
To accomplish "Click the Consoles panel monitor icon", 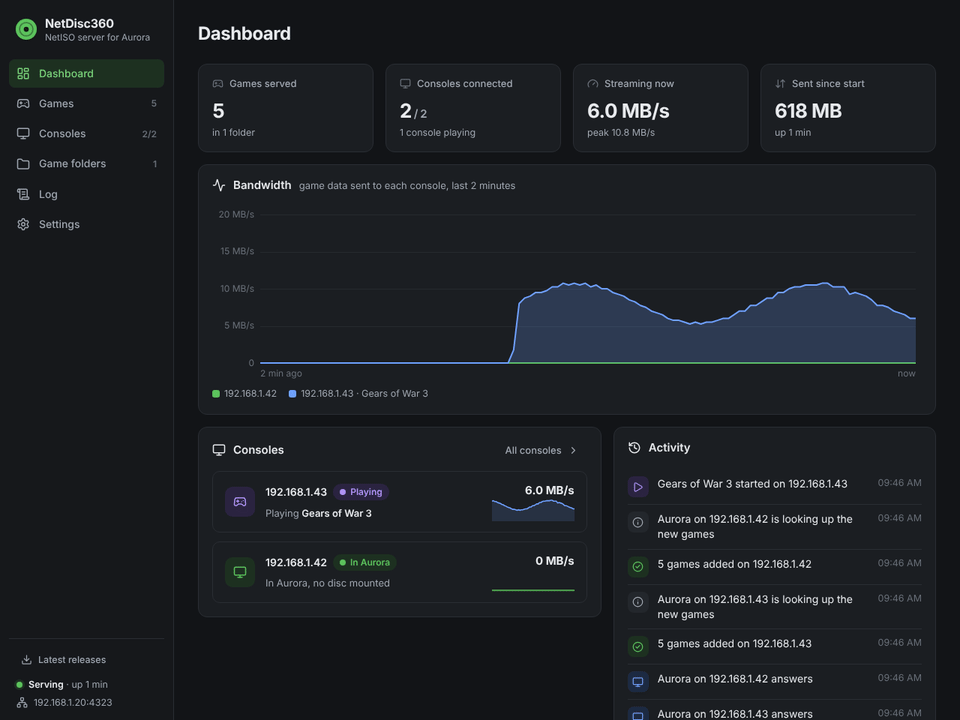I will click(219, 450).
